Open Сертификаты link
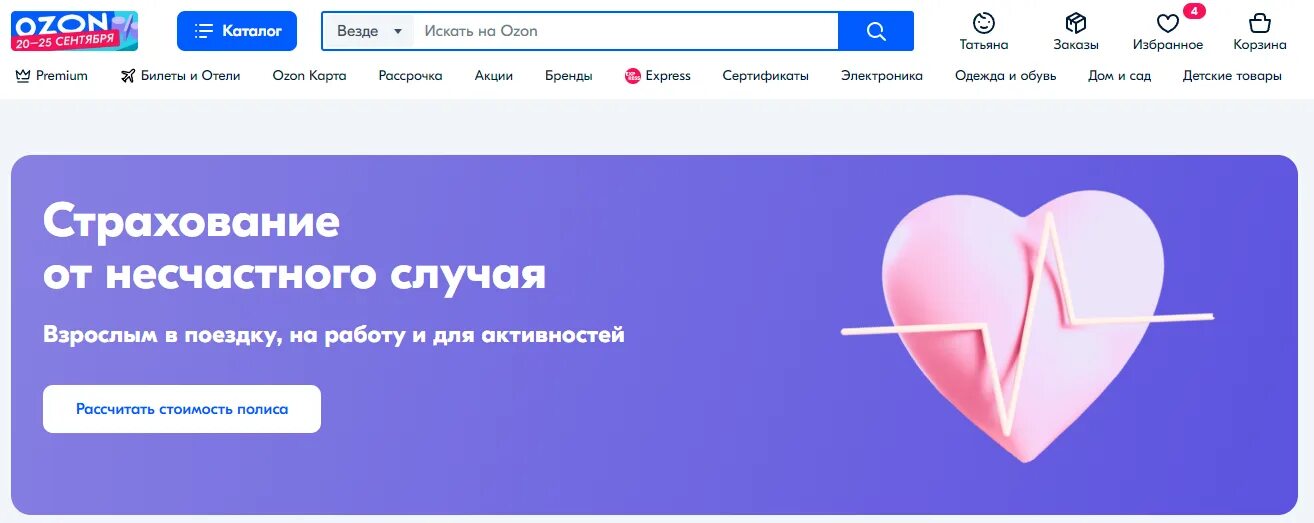The width and height of the screenshot is (1314, 523). (x=766, y=76)
